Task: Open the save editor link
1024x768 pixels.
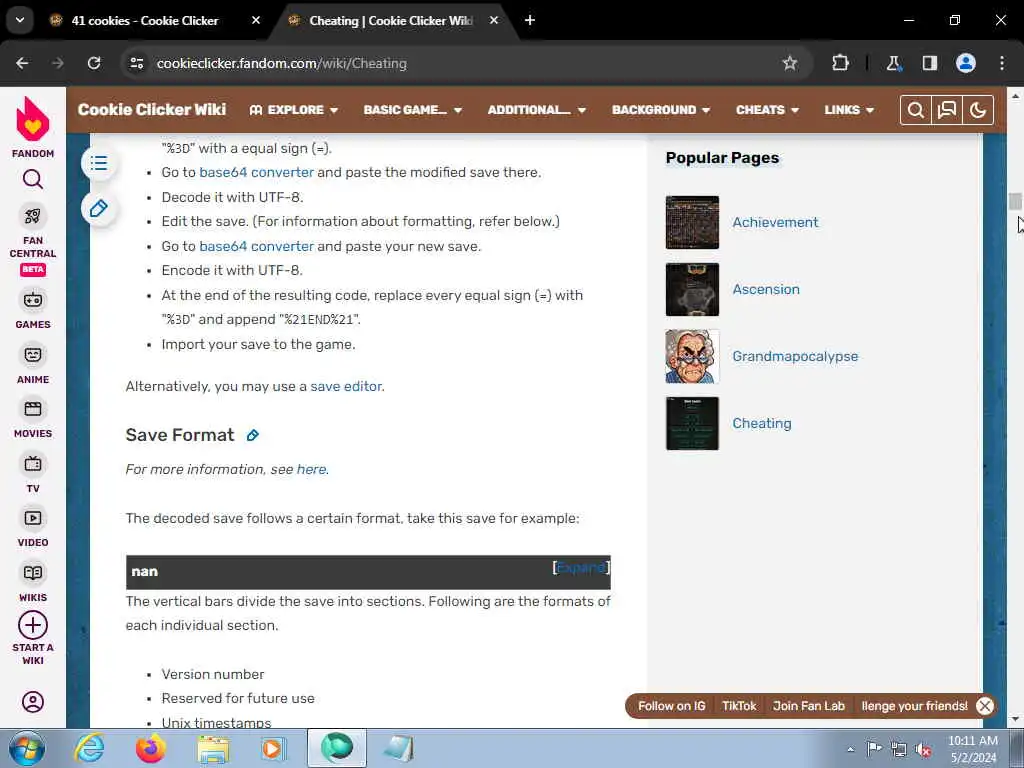Action: [346, 386]
